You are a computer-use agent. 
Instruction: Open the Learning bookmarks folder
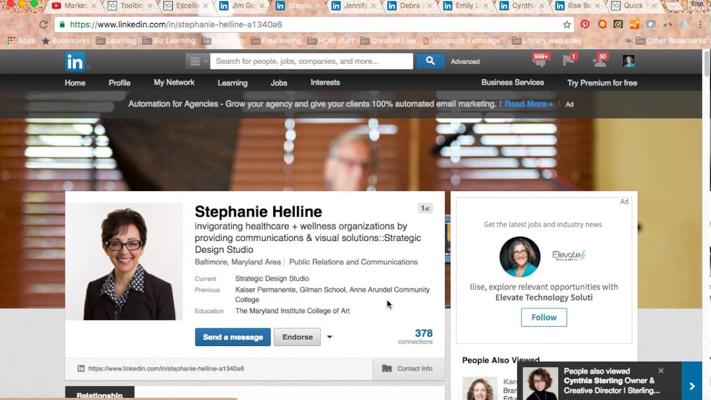point(116,41)
